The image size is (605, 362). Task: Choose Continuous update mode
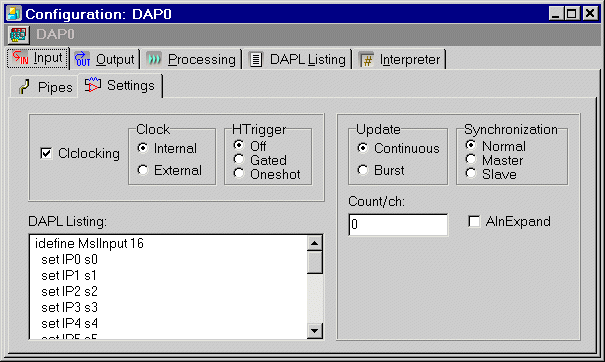pos(363,148)
